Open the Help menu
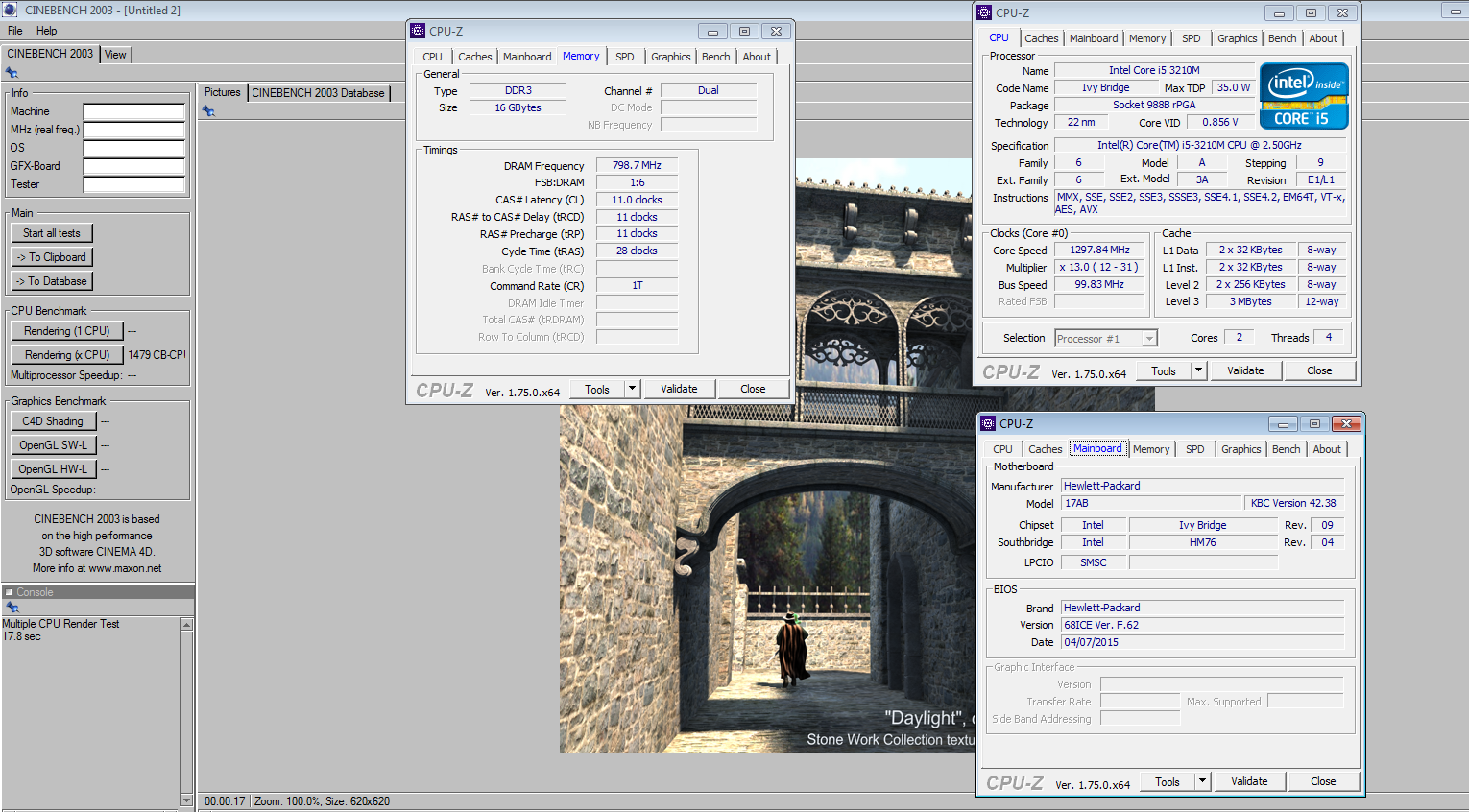 46,31
